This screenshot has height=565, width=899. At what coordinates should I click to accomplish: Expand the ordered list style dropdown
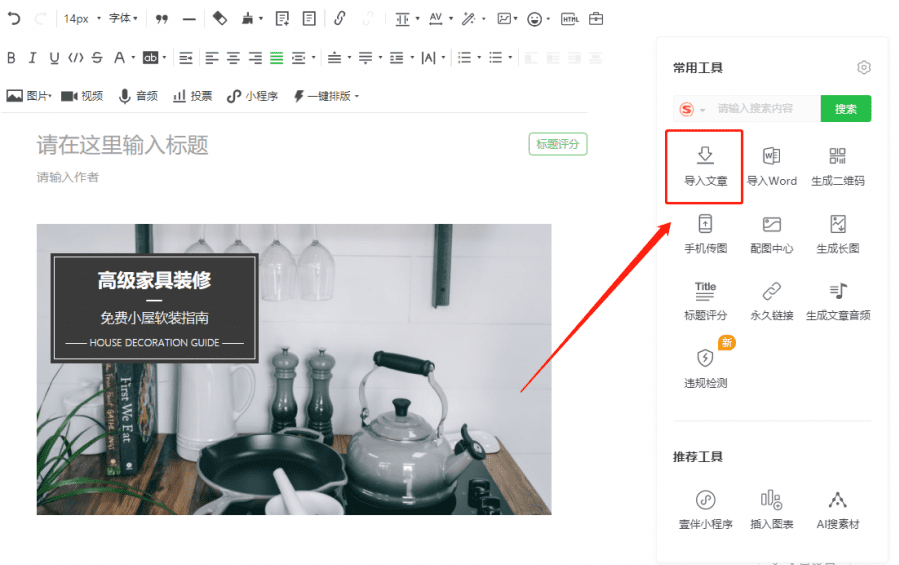pos(479,58)
